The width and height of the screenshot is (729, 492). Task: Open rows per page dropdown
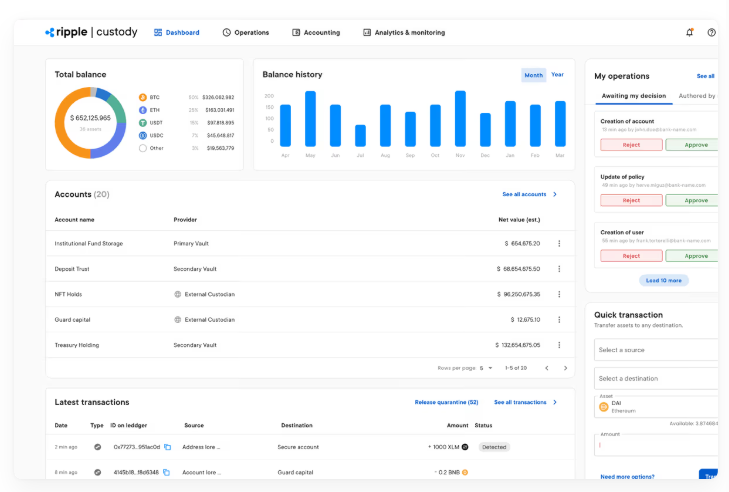coord(486,368)
